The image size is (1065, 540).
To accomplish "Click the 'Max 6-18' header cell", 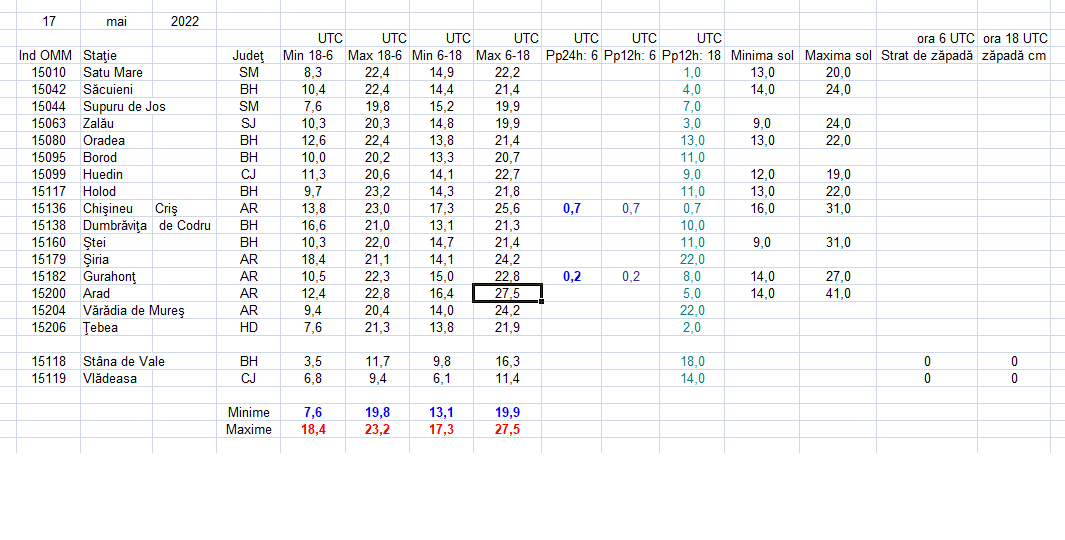I will pos(507,56).
